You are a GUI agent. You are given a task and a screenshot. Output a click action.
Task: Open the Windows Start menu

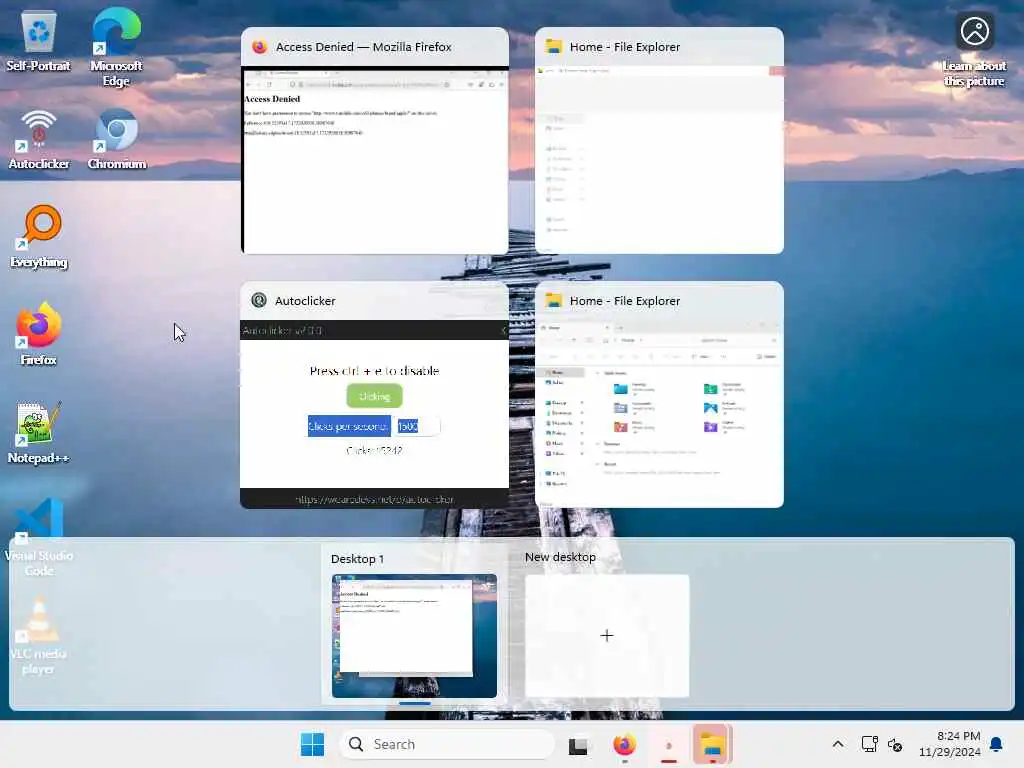(x=312, y=744)
